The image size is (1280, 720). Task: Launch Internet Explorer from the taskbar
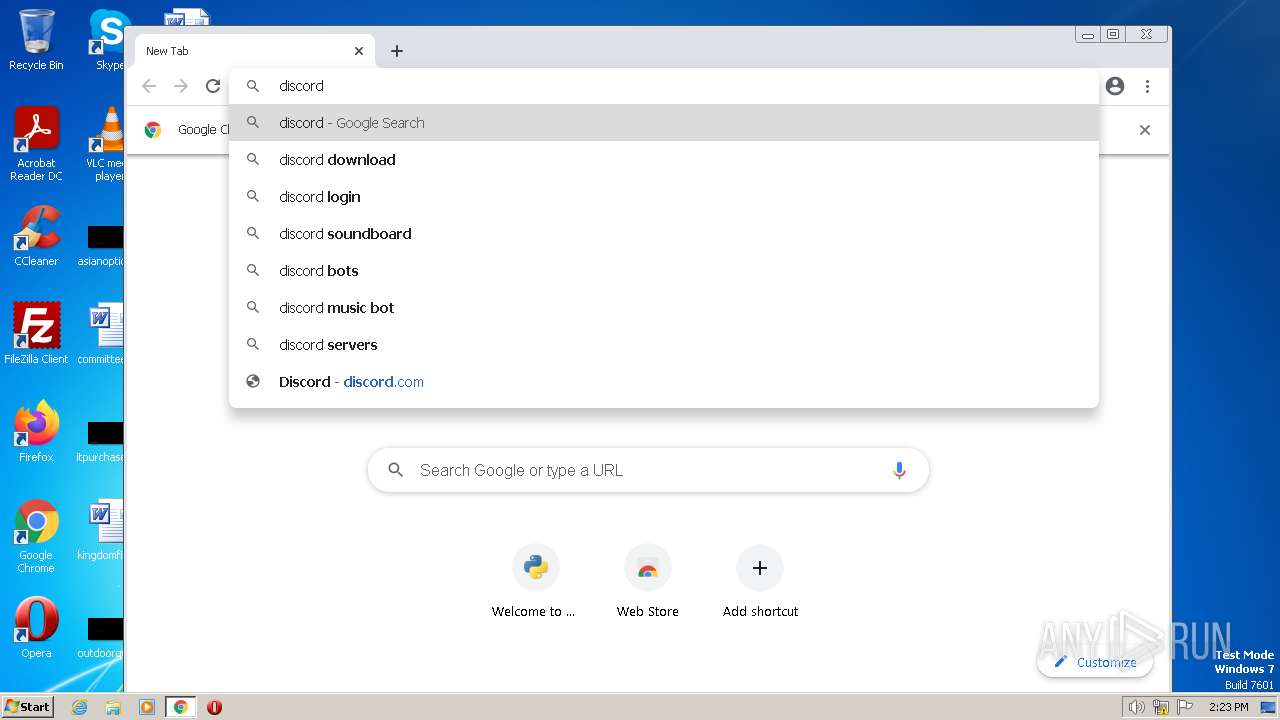coord(79,707)
